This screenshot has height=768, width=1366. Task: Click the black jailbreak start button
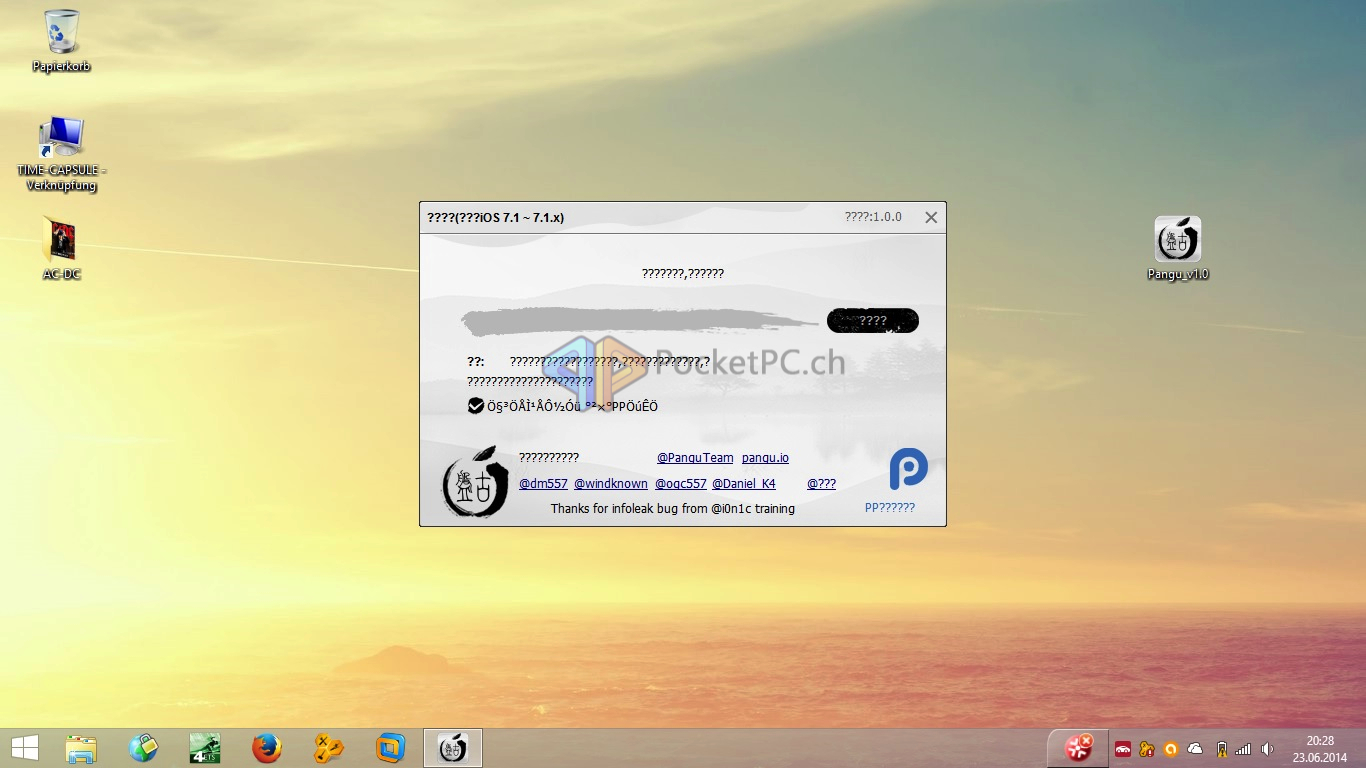(x=872, y=321)
